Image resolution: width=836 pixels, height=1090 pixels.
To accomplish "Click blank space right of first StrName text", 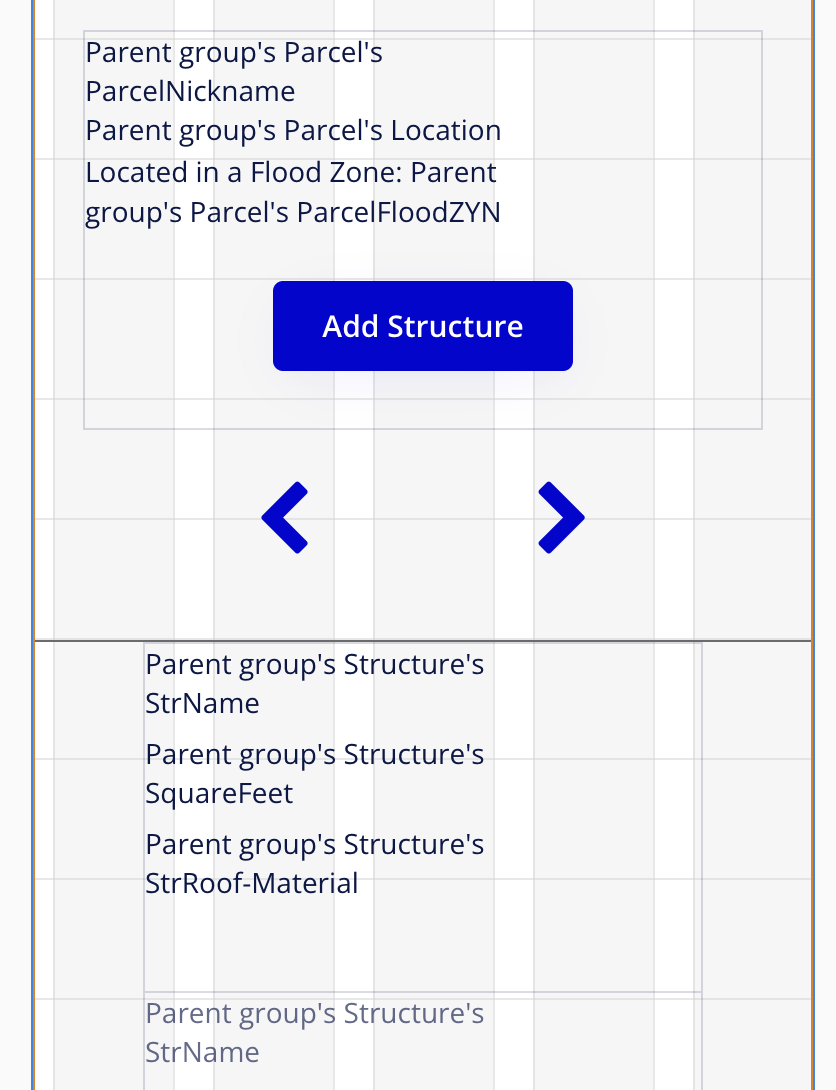I will coord(591,683).
